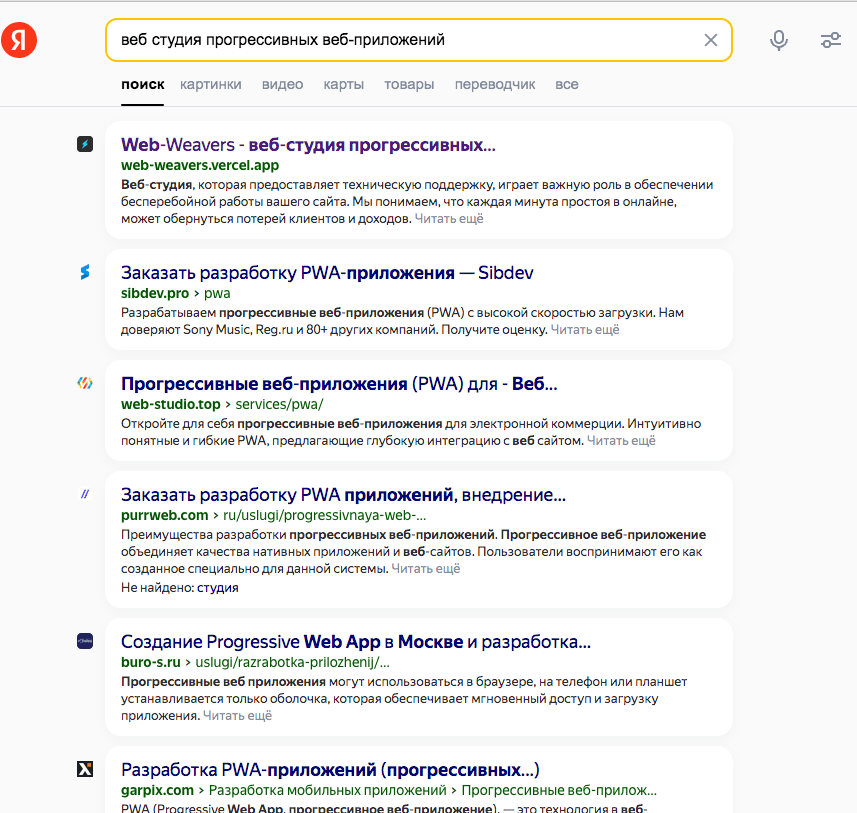Expand buro-s.ru snippet via Читать ещё
Viewport: 857px width, 813px height.
(x=237, y=716)
